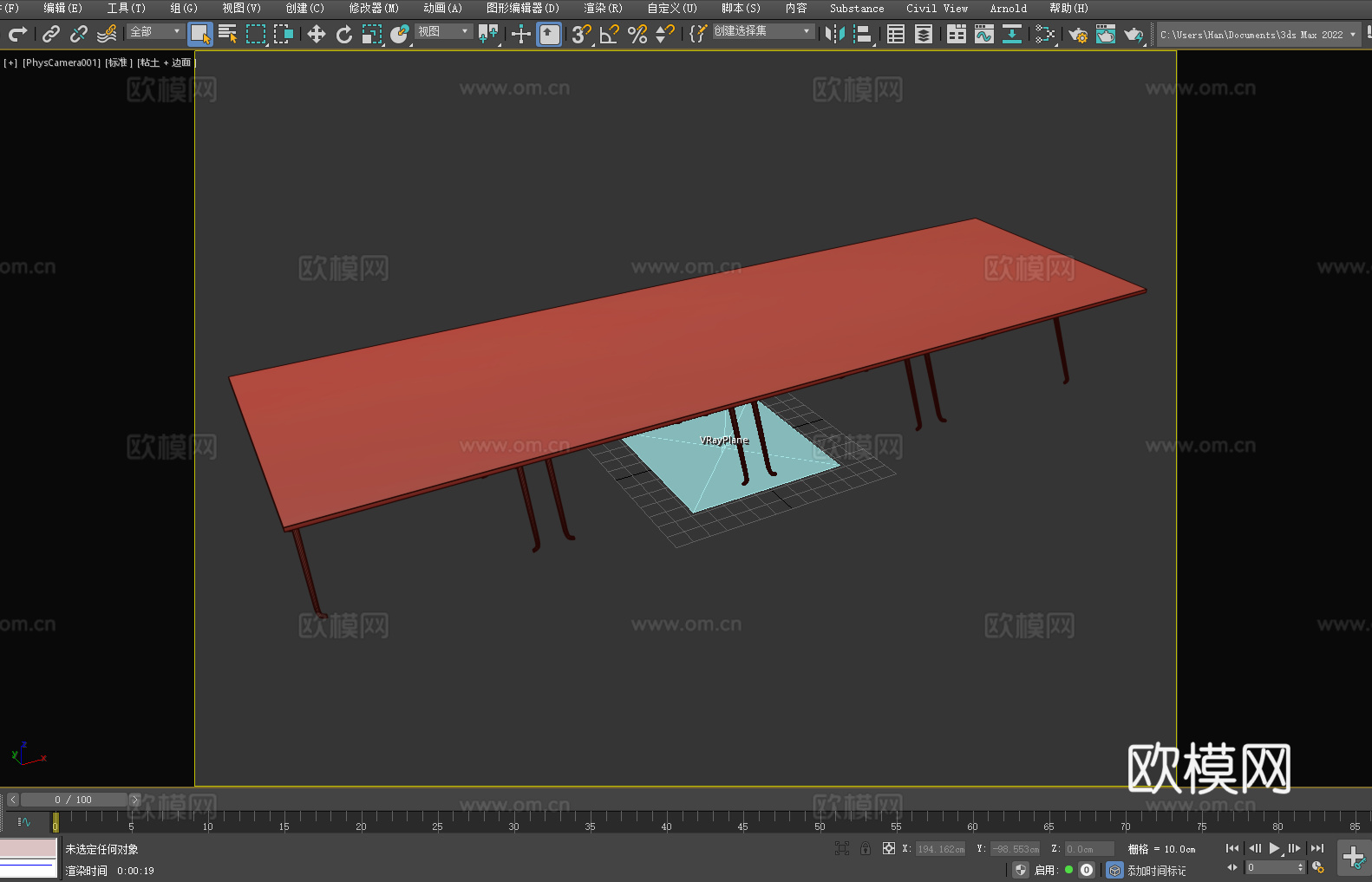Click the Set Key large plus button
Screen dimensions: 1372x882
point(1353,858)
